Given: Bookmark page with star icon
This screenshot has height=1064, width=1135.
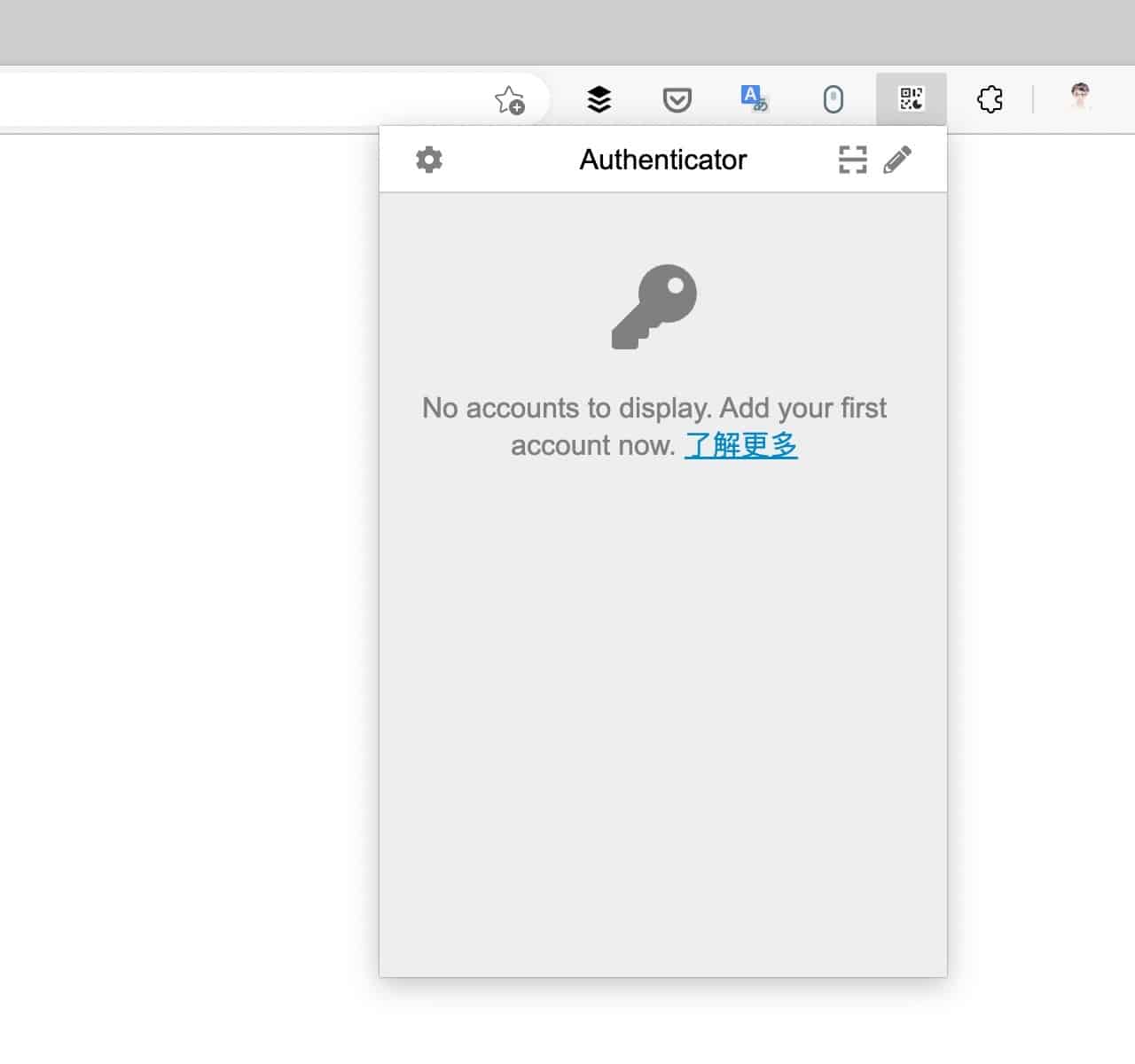Looking at the screenshot, I should pos(510,99).
